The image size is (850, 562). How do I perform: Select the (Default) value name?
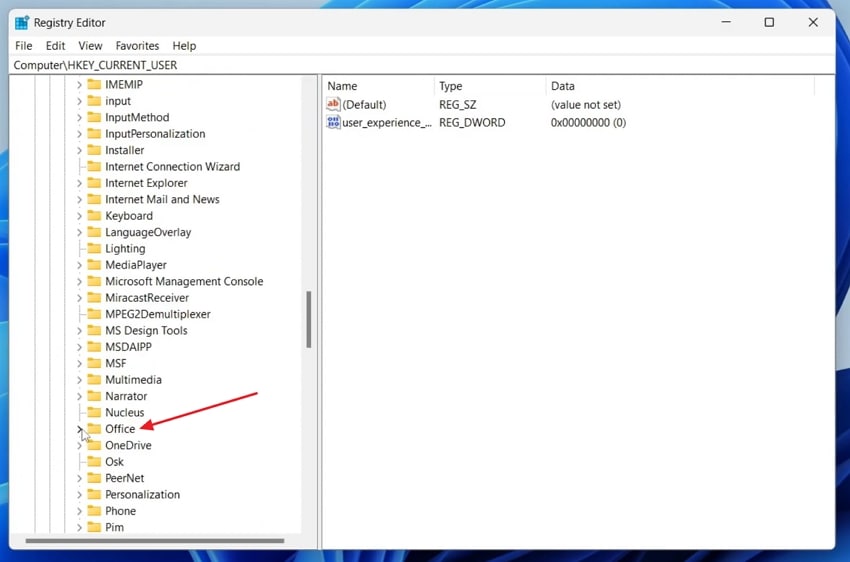(364, 105)
